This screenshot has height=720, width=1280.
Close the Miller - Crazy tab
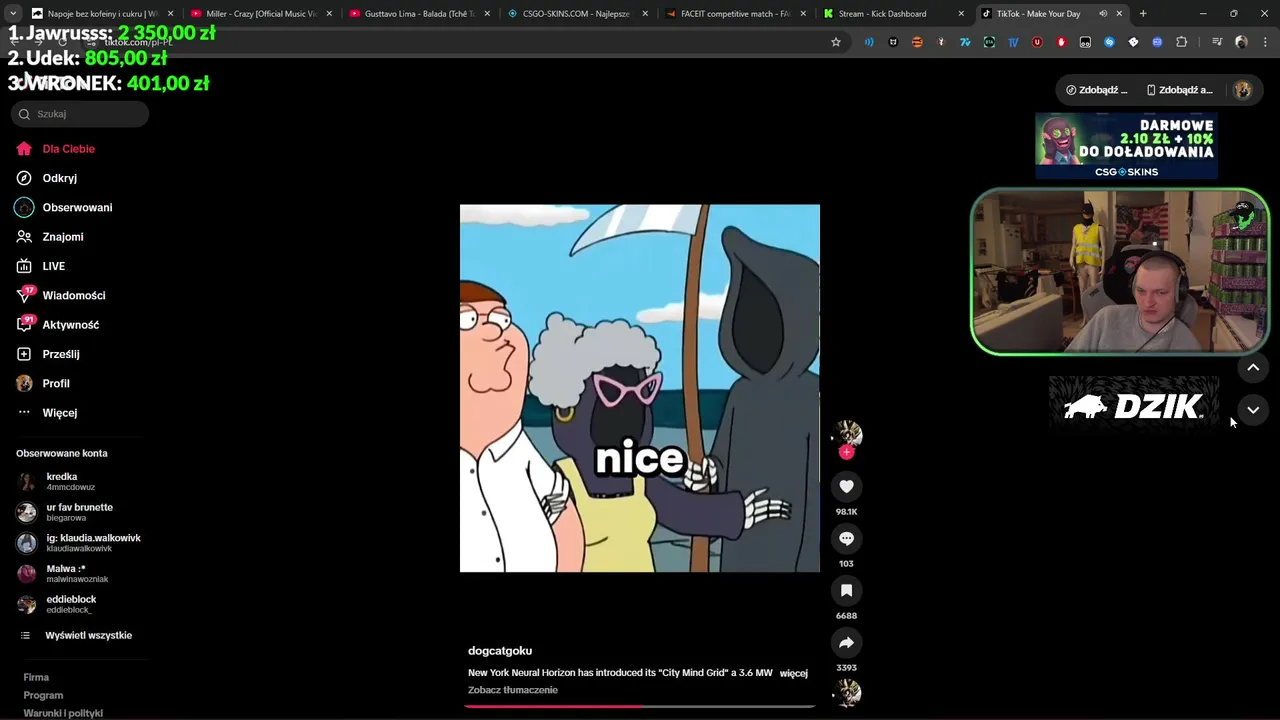[x=329, y=14]
